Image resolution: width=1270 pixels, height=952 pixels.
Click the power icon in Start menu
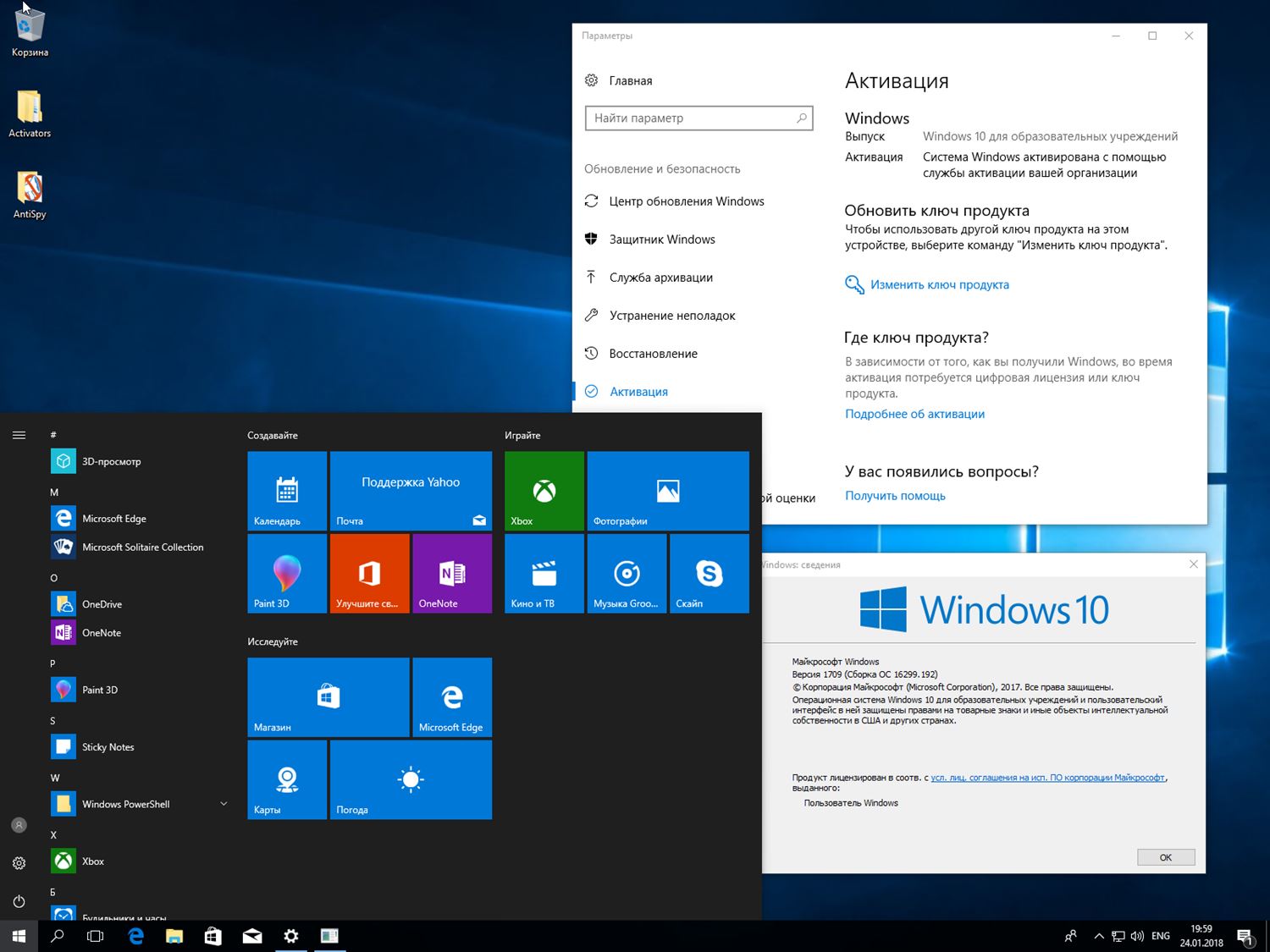[x=19, y=901]
